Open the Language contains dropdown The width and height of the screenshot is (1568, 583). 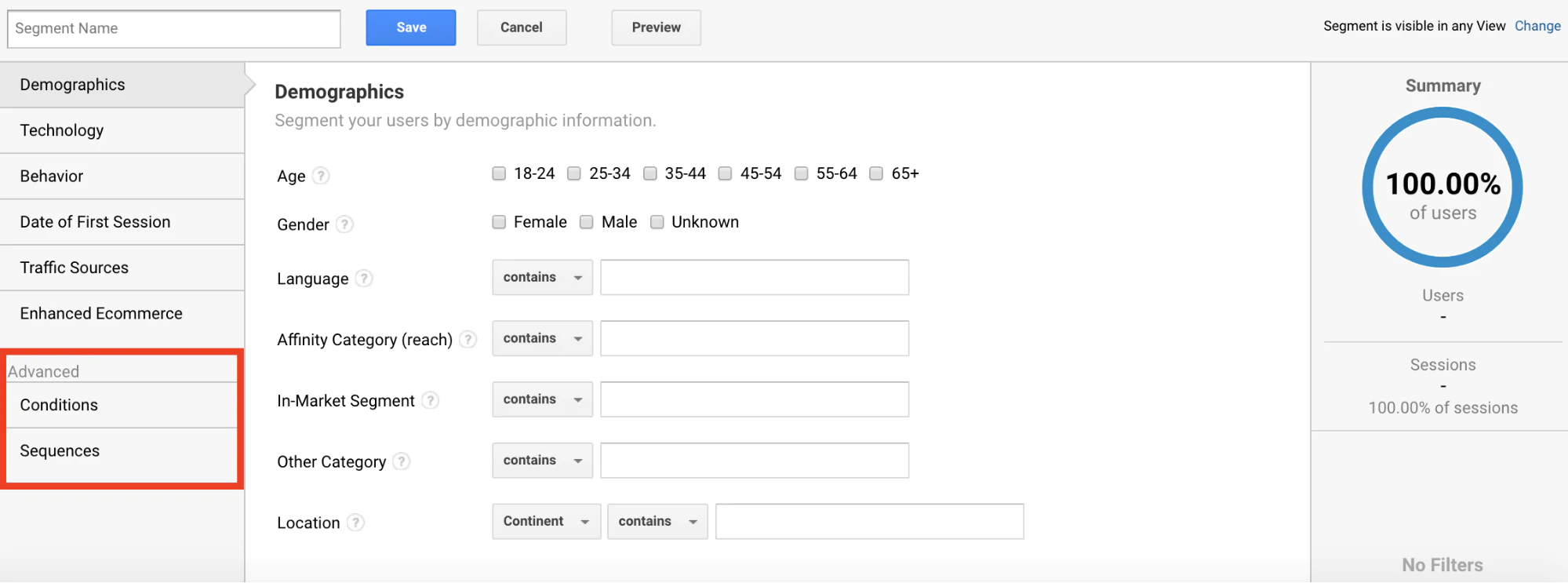(542, 278)
